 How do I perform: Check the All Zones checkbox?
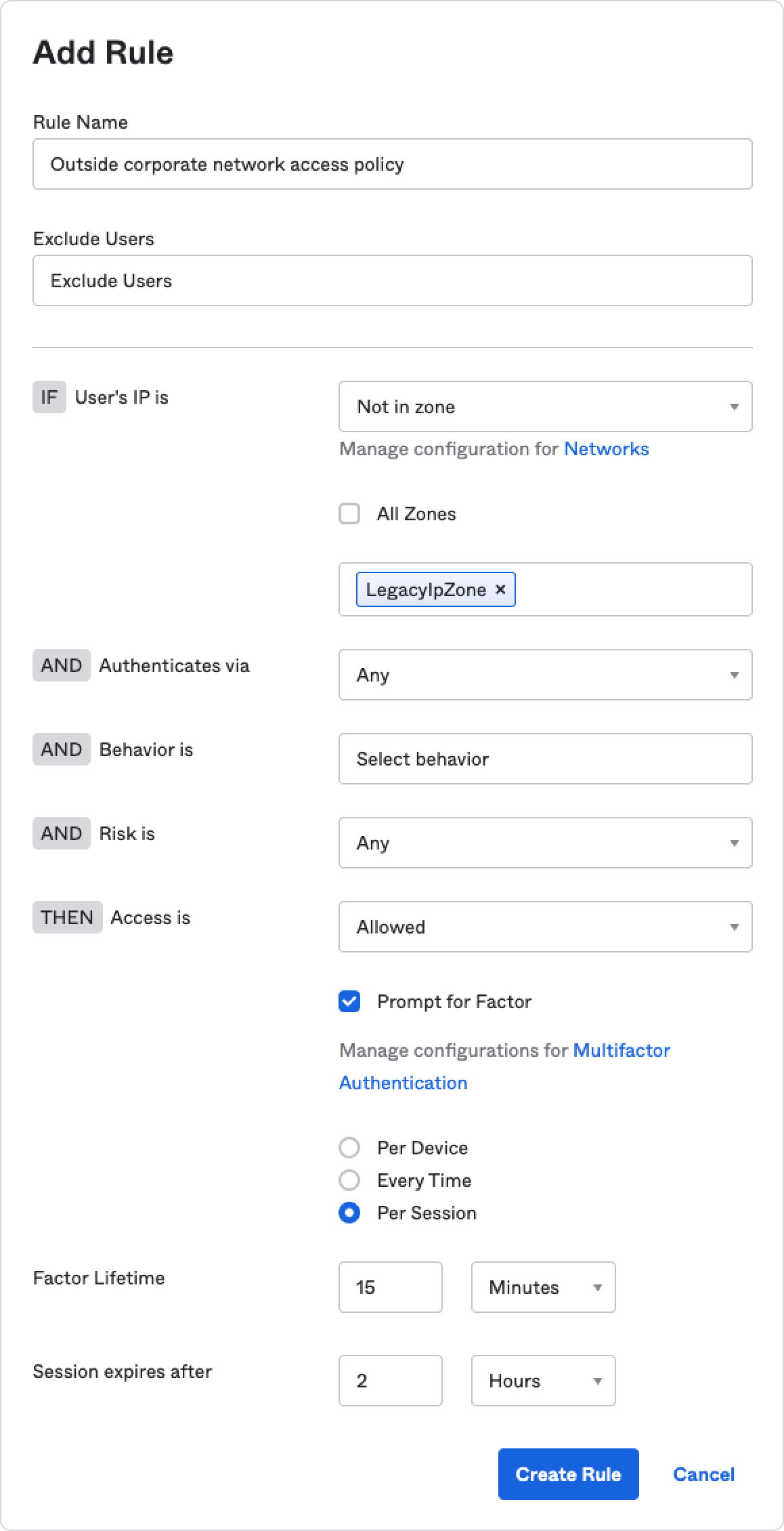[x=349, y=514]
